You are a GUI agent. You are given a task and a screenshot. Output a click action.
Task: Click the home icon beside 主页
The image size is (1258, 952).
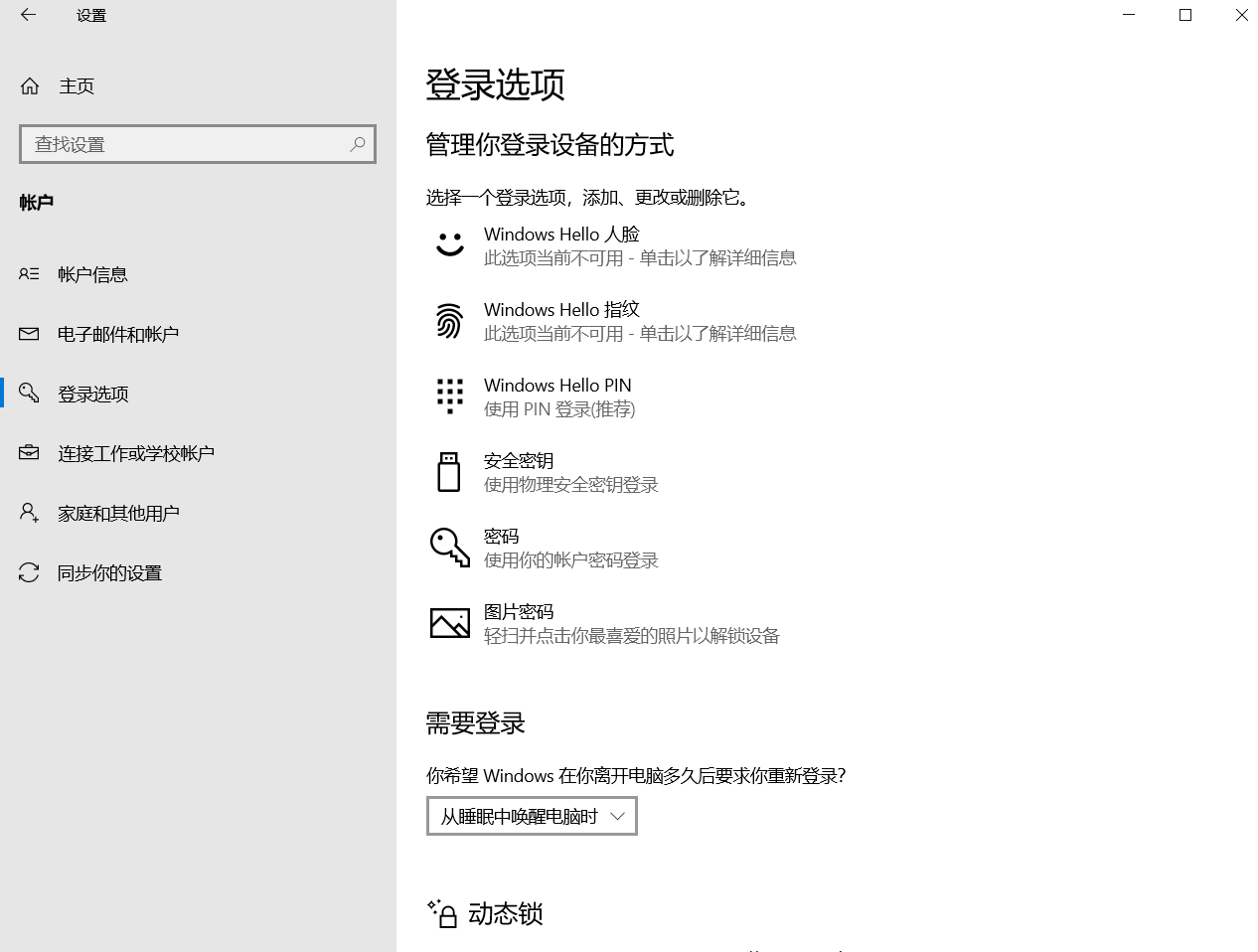[x=30, y=86]
